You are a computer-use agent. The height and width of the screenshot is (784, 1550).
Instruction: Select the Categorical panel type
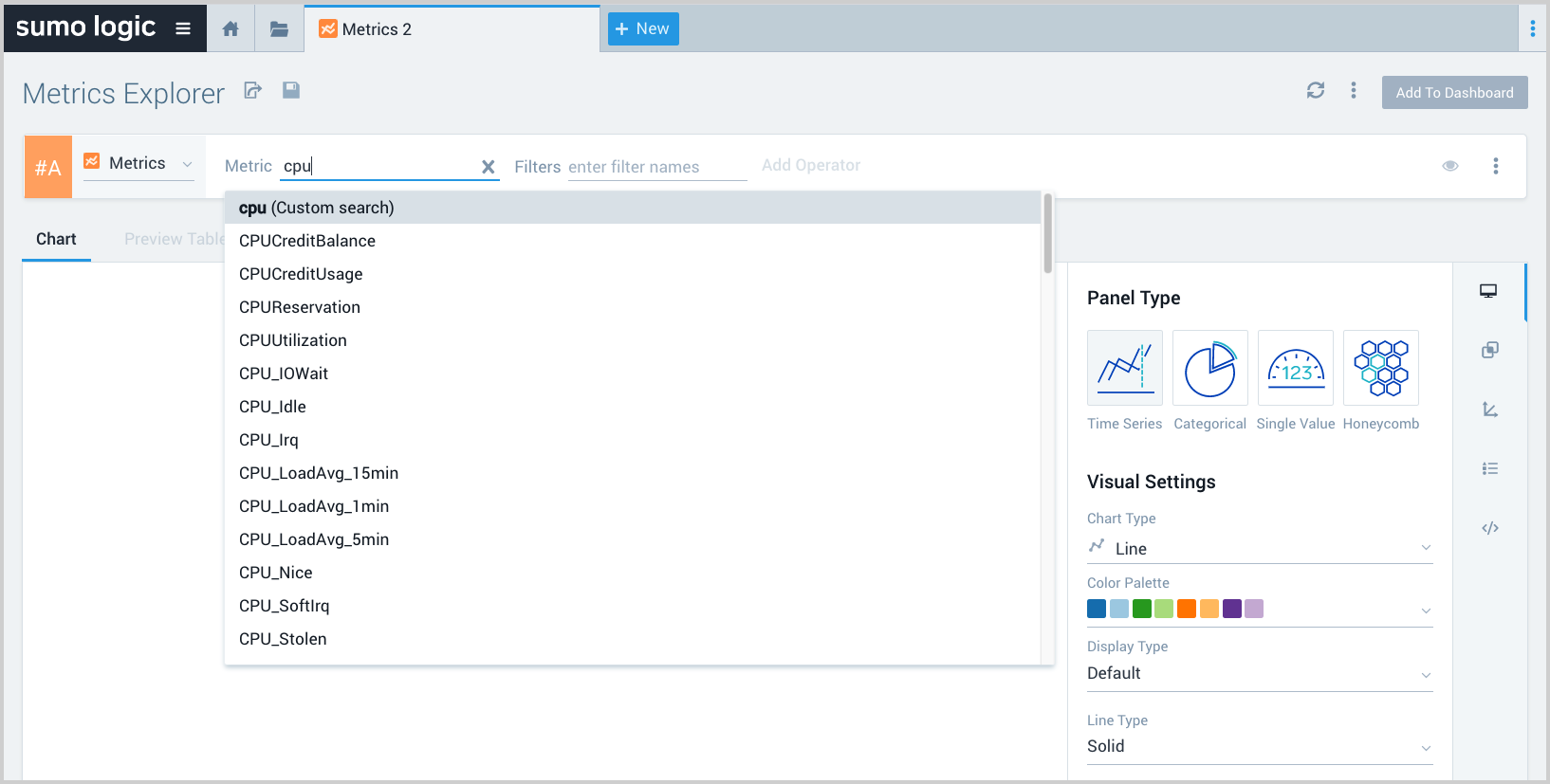pos(1209,368)
